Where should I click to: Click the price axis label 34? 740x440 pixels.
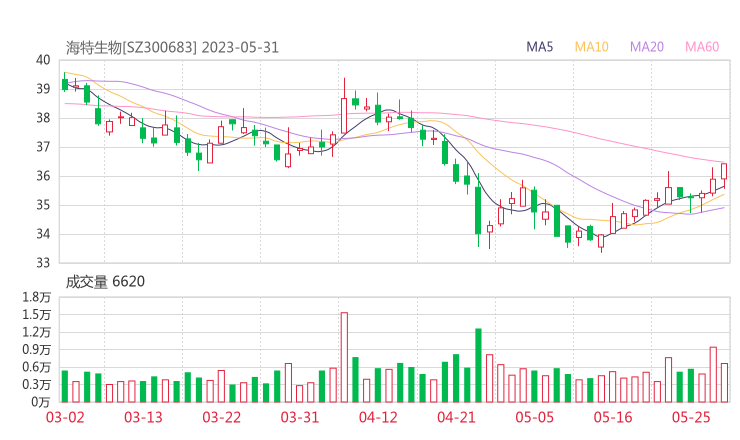tap(43, 234)
